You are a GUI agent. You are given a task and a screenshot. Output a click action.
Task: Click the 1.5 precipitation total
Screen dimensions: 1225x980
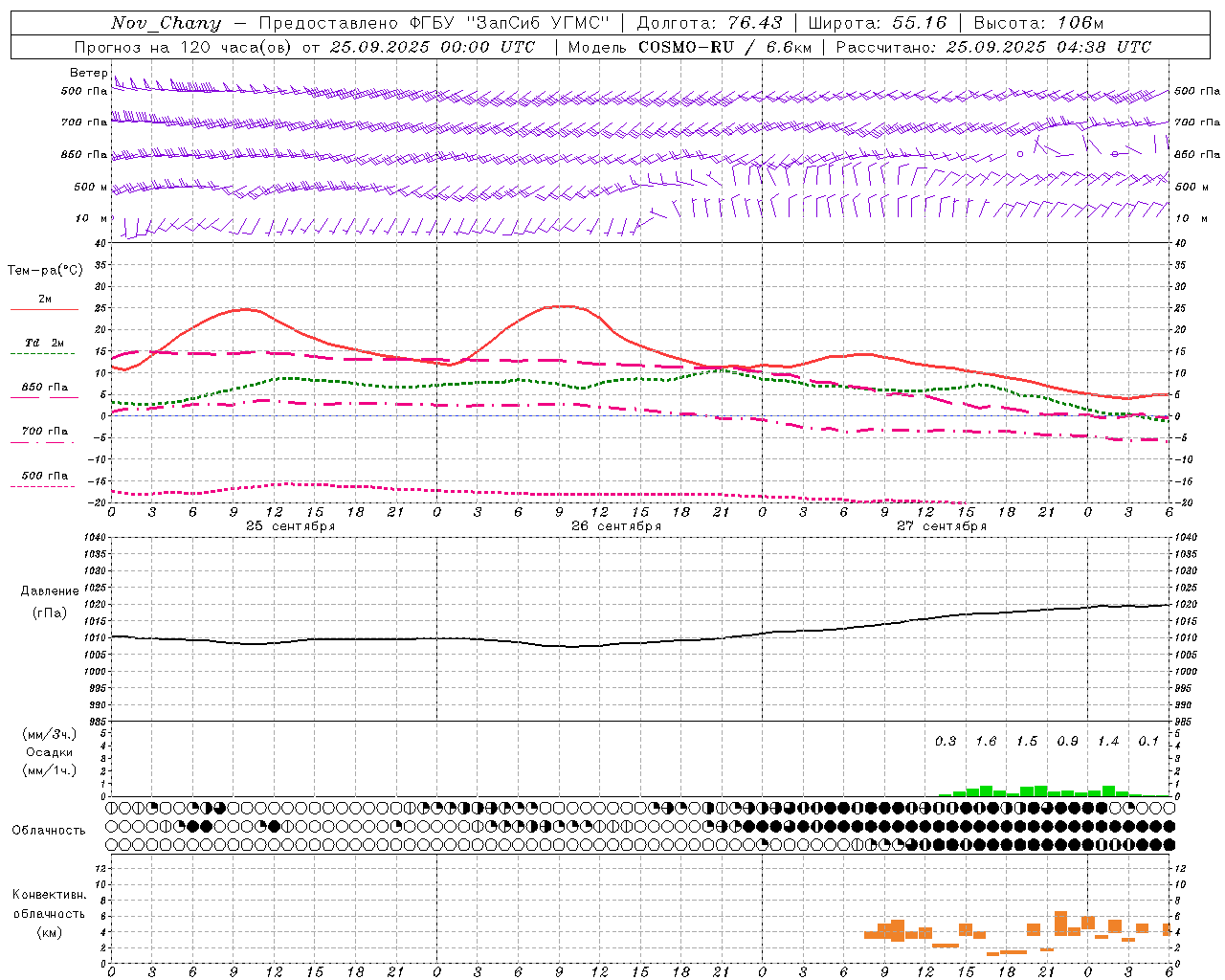coord(1027,742)
